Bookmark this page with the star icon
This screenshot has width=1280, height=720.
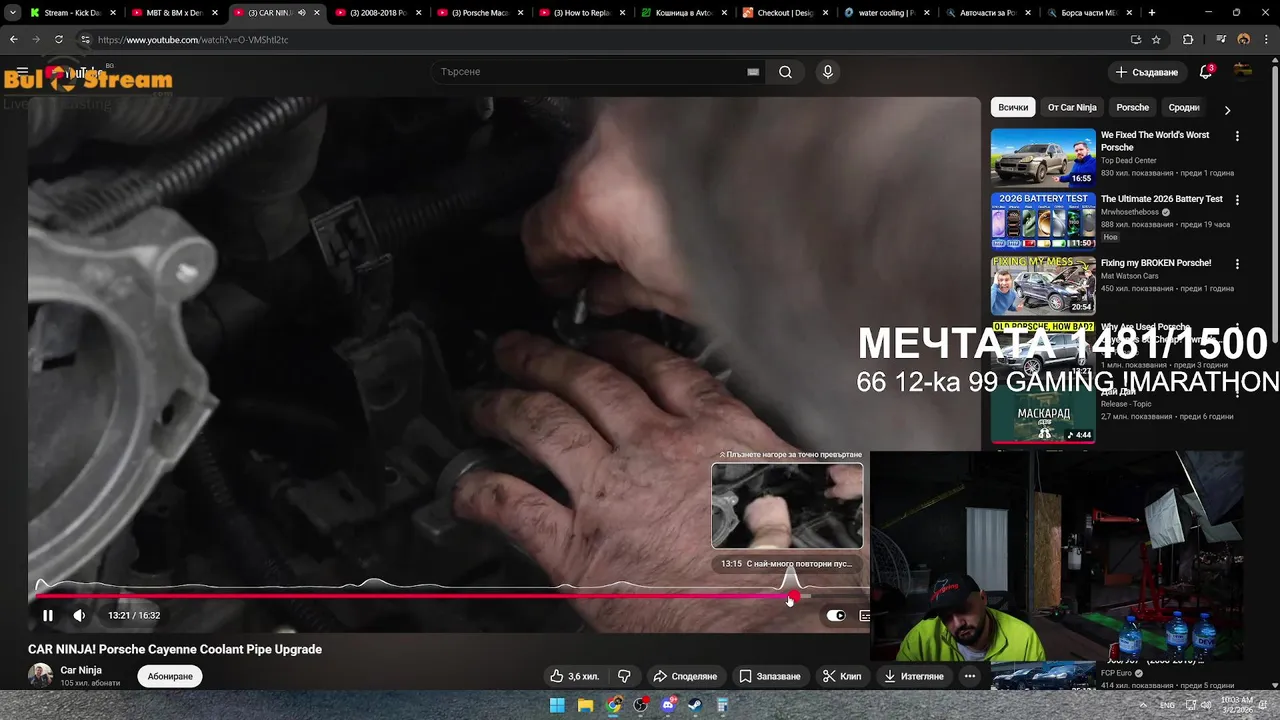click(x=1156, y=40)
